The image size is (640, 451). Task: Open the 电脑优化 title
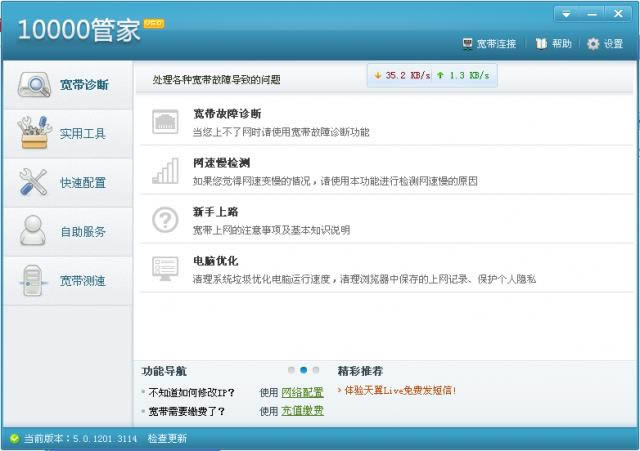(x=216, y=261)
